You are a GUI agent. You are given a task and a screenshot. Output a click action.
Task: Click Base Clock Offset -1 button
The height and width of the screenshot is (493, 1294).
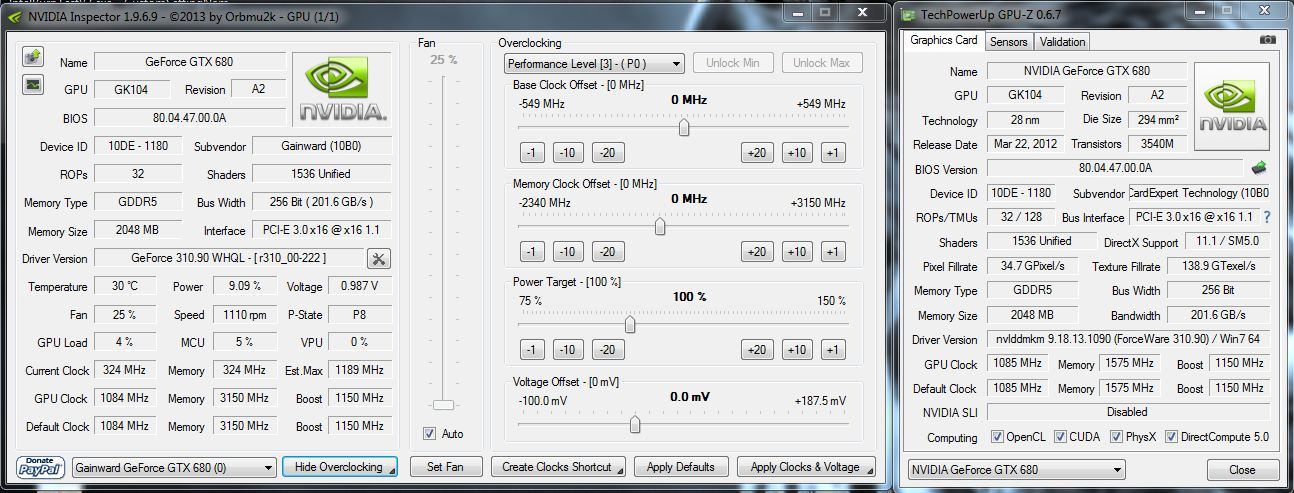532,153
